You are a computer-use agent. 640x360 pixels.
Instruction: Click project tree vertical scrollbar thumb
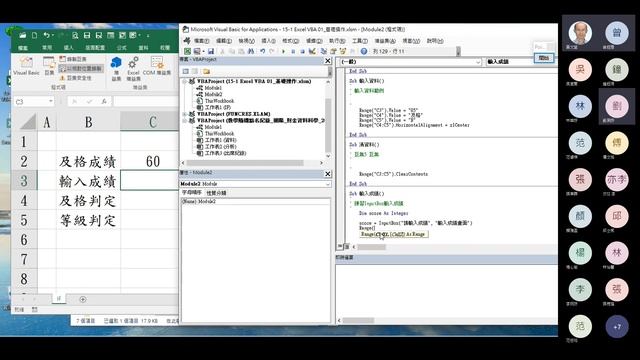(328, 124)
